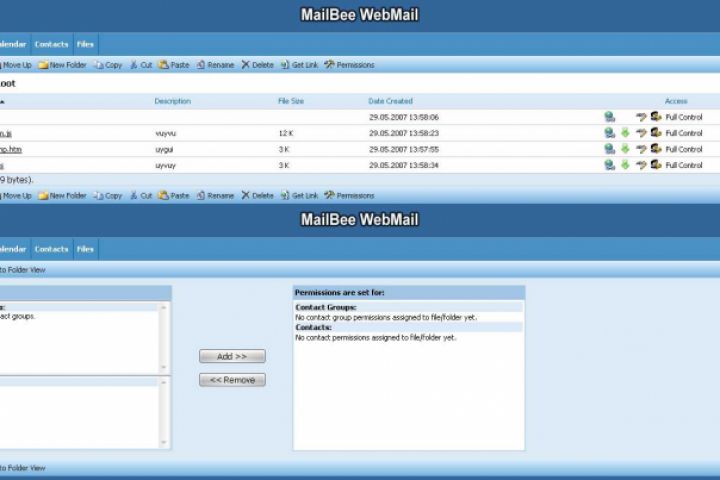Screen dimensions: 720x480
Task: Open the Files tab above the file list
Action: pyautogui.click(x=85, y=45)
